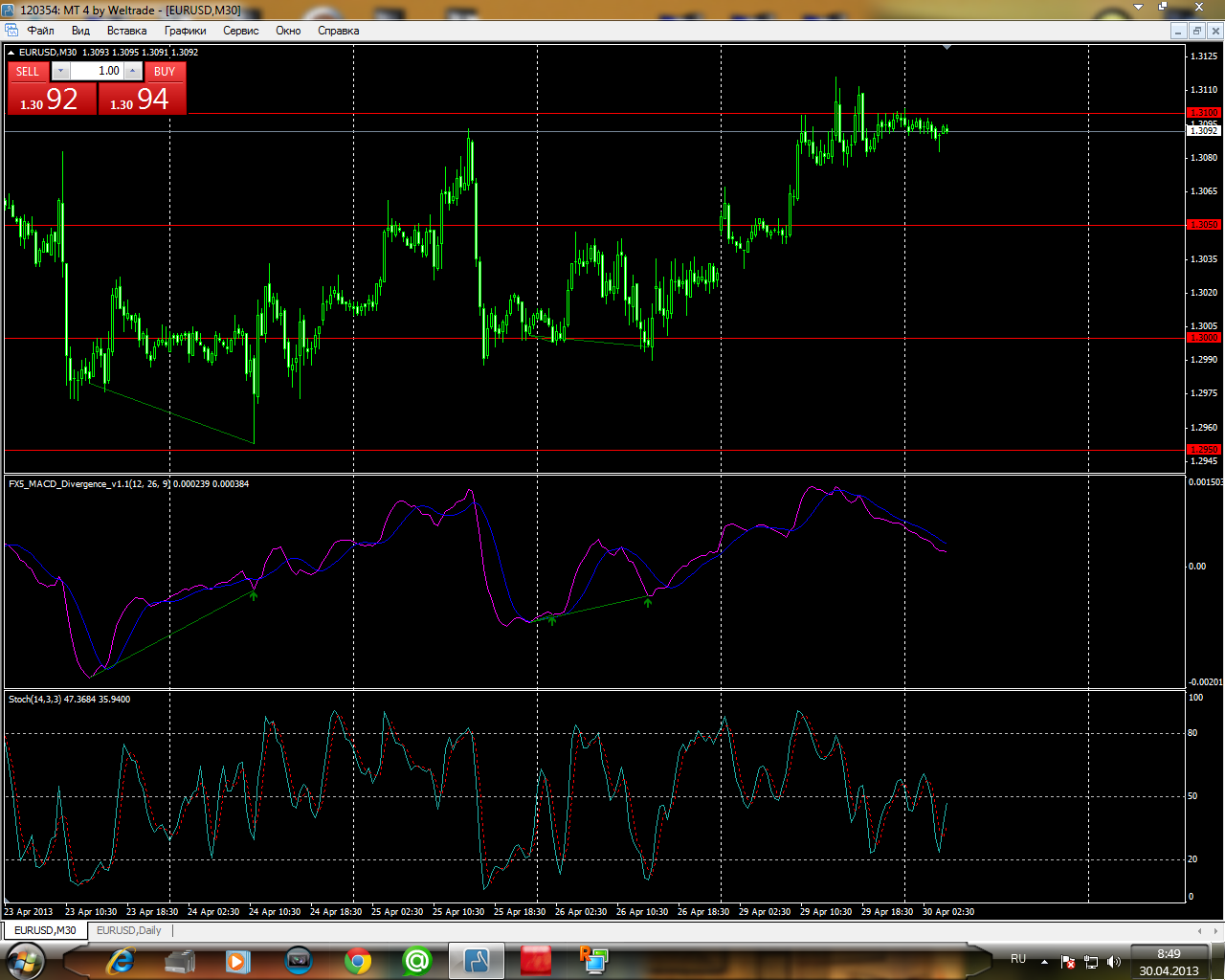Open the Сервис menu
1225x980 pixels.
(241, 31)
